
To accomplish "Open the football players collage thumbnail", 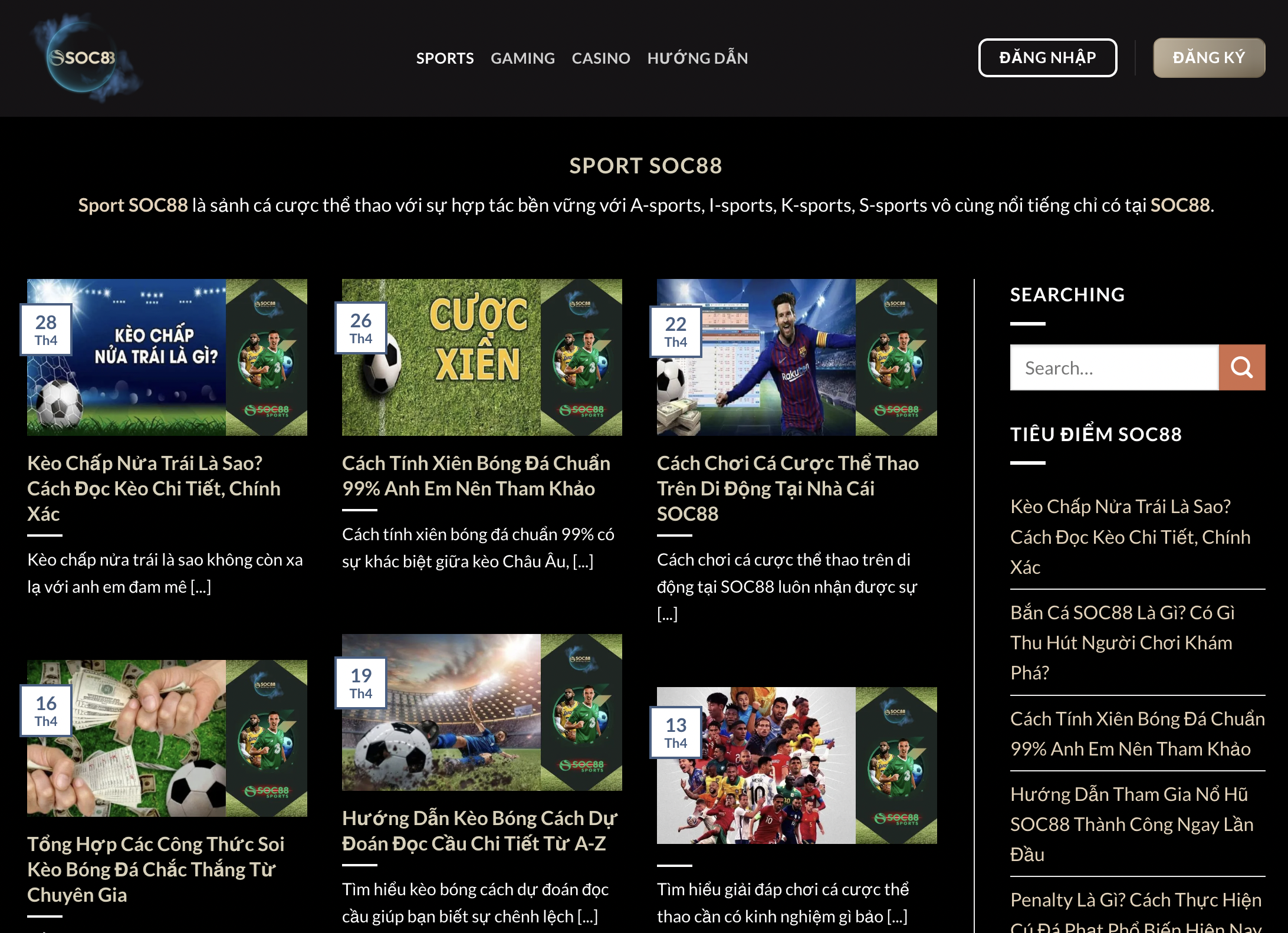I will (x=797, y=766).
